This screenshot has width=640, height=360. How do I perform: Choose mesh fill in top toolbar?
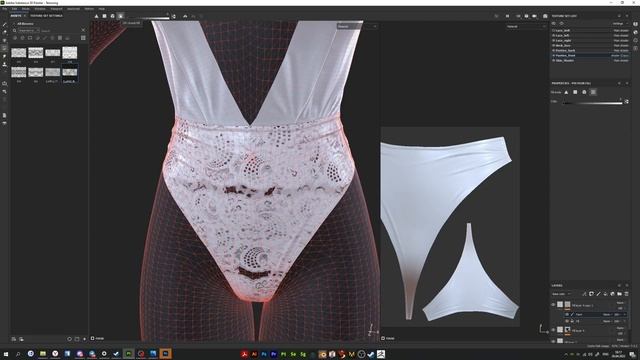(113, 16)
